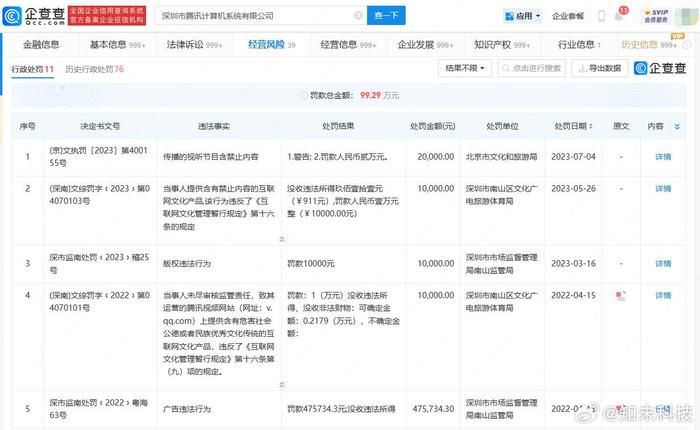Switch to the 法律诉讼 tab
700x430 pixels.
188,45
